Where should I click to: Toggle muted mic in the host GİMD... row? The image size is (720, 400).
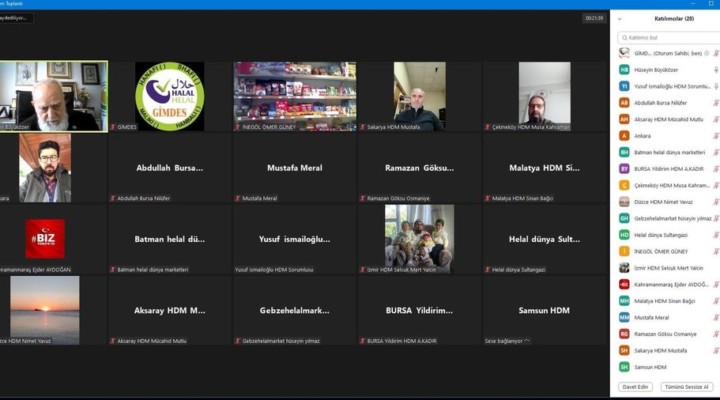point(716,53)
